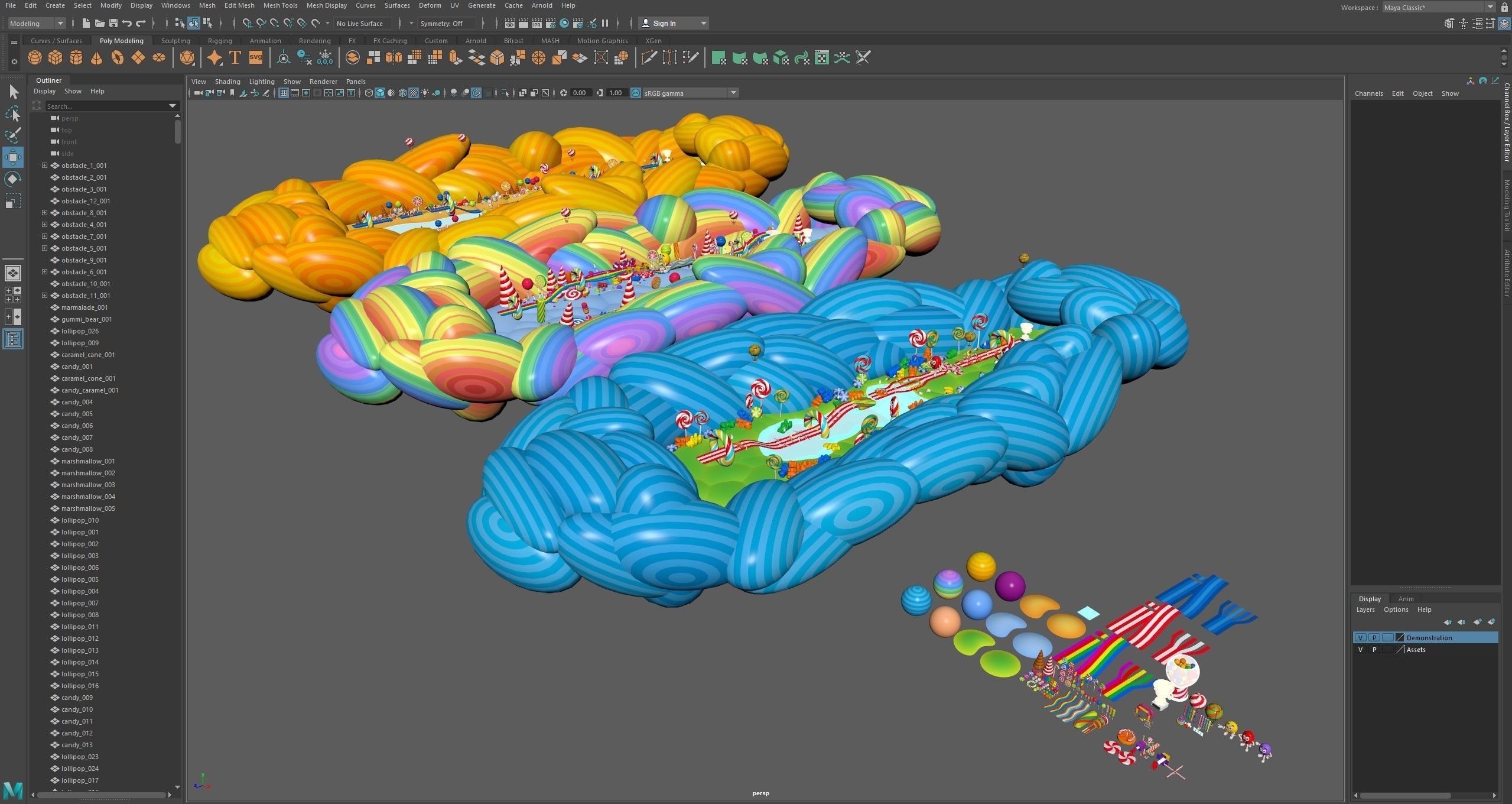This screenshot has width=1512, height=804.
Task: Toggle wireframe display cube icon
Action: point(369,93)
